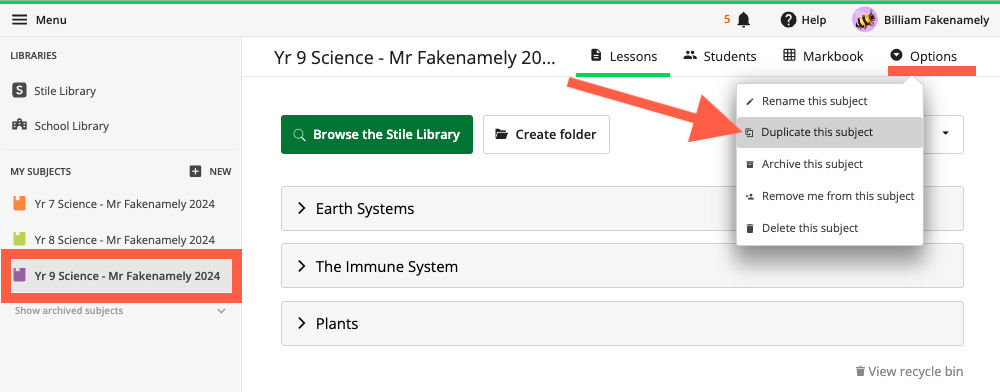This screenshot has width=1000, height=392.
Task: Click the plus icon beside NEW
Action: click(196, 171)
